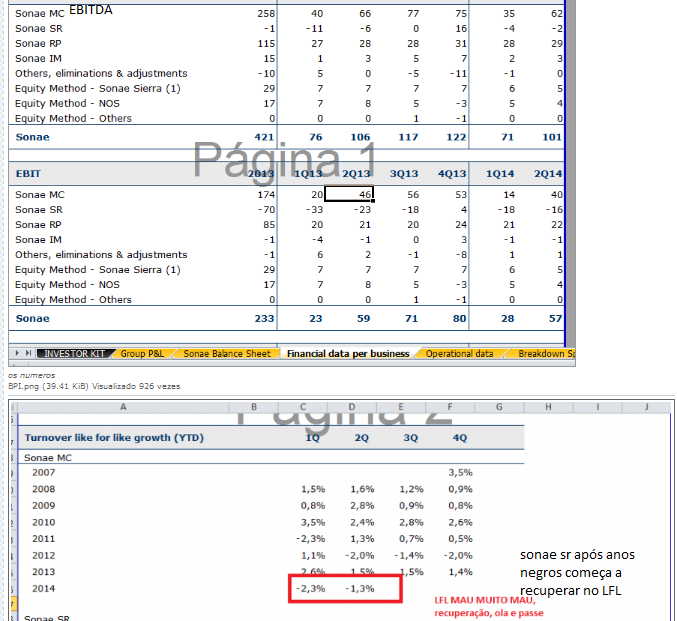
Task: Click Sonae SR EBIT value -70
Action: [x=267, y=210]
